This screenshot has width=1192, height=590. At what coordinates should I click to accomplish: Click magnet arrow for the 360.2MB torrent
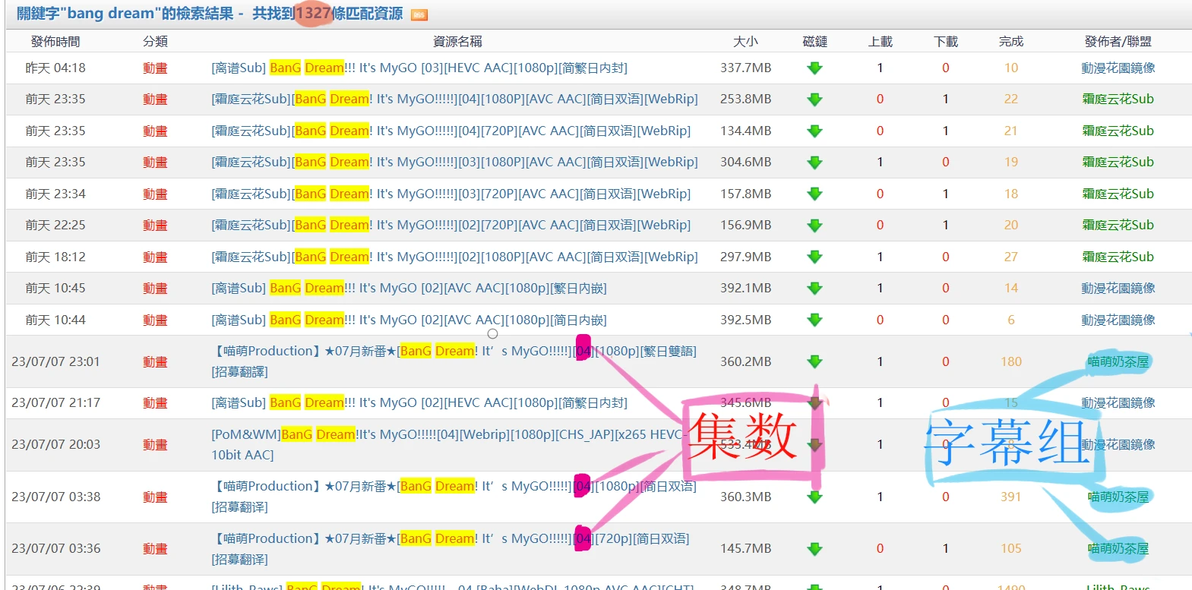tap(814, 361)
